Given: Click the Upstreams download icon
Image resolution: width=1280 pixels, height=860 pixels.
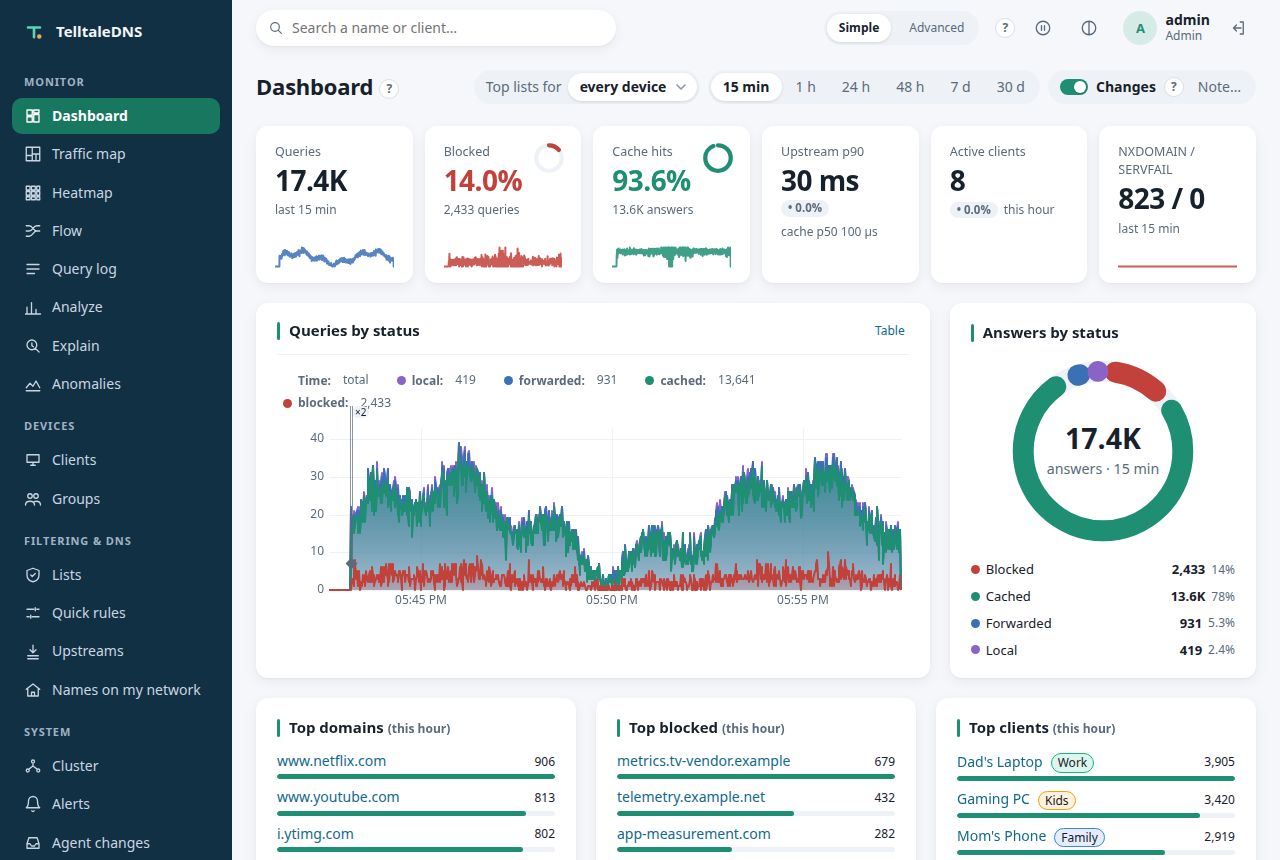Looking at the screenshot, I should pos(33,651).
